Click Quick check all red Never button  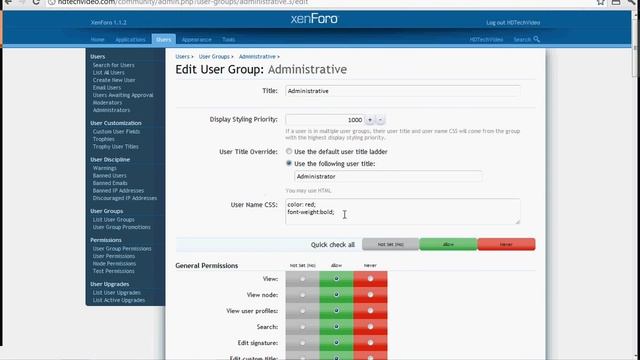506,244
